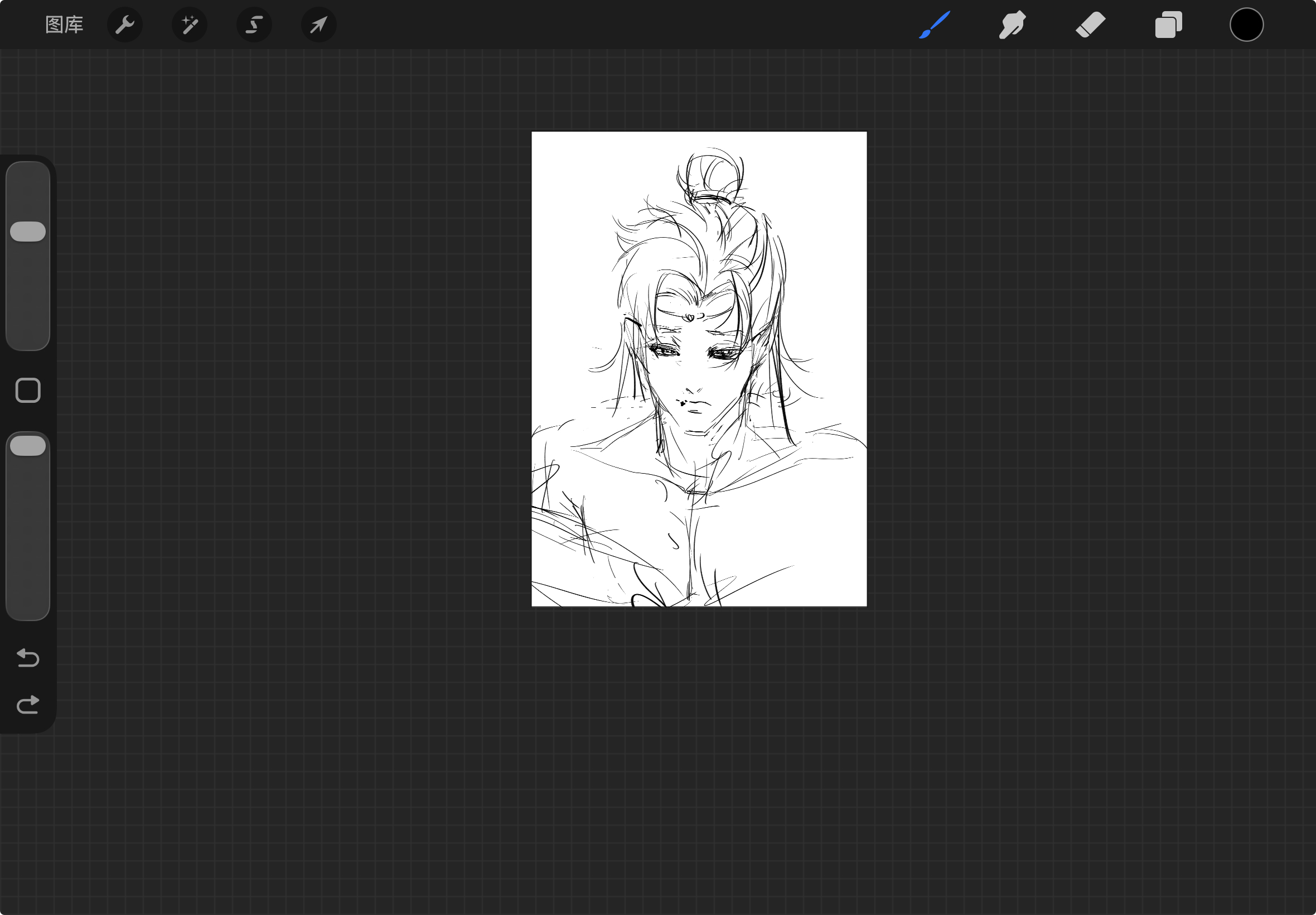Select the Brush tool
1316x915 pixels.
pyautogui.click(x=935, y=25)
